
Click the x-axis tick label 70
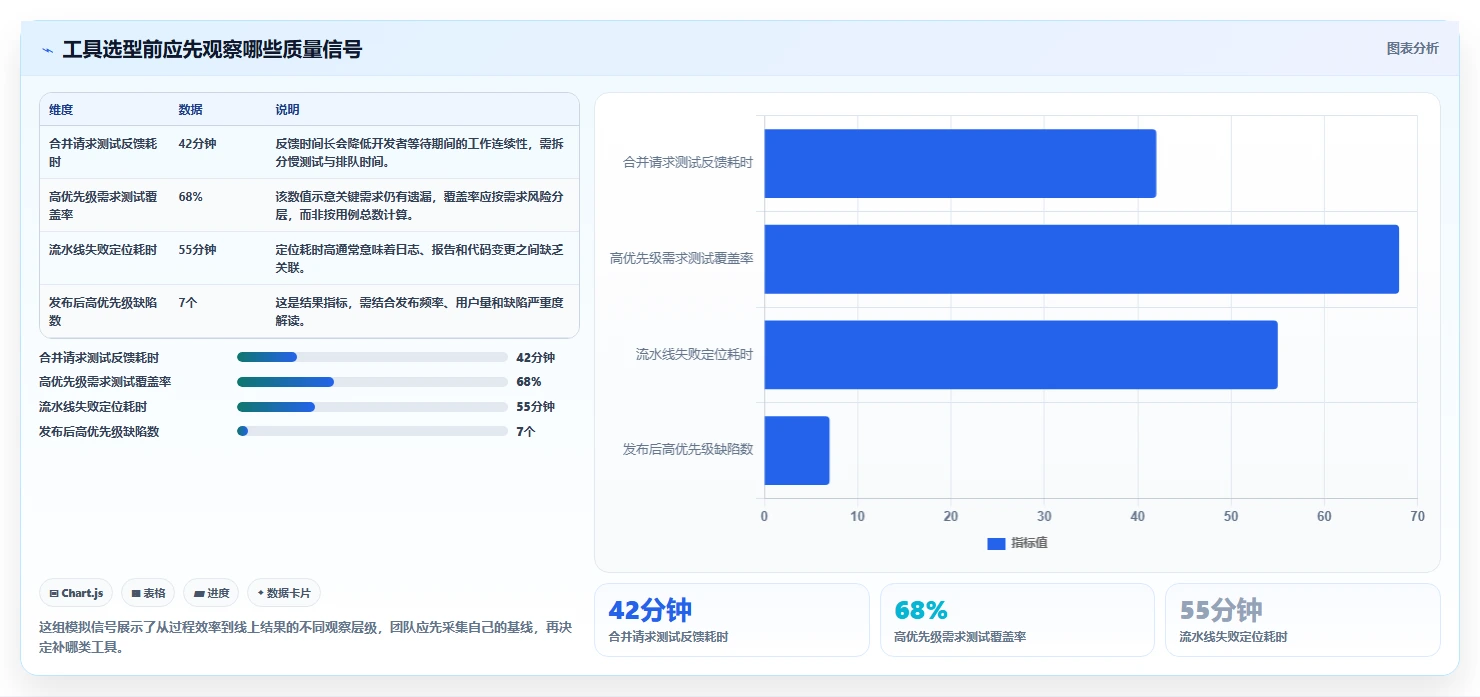[1417, 516]
